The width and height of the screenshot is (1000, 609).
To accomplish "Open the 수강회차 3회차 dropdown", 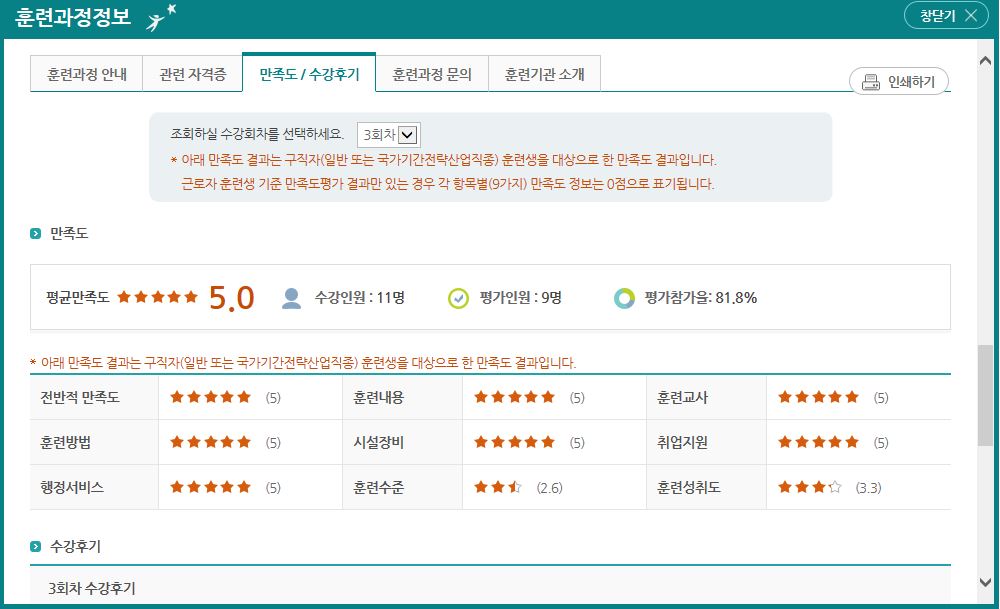I will click(x=390, y=134).
